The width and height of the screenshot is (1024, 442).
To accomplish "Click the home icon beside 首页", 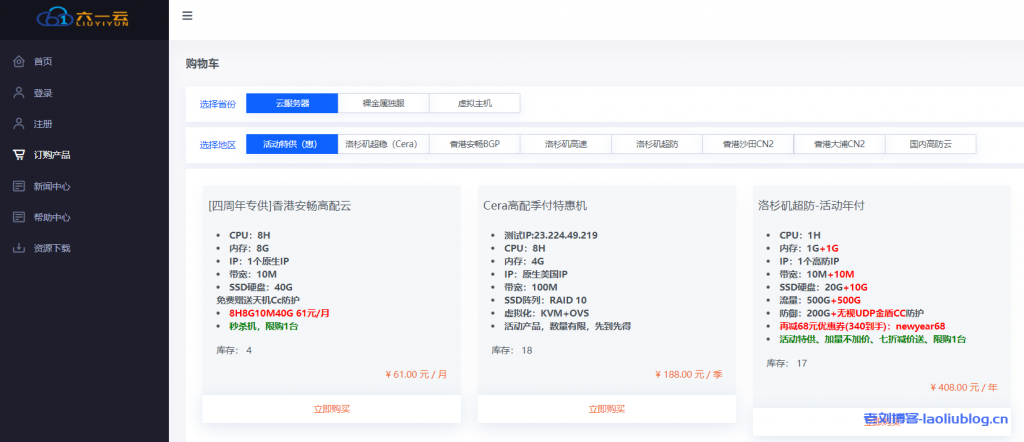I will tap(19, 62).
